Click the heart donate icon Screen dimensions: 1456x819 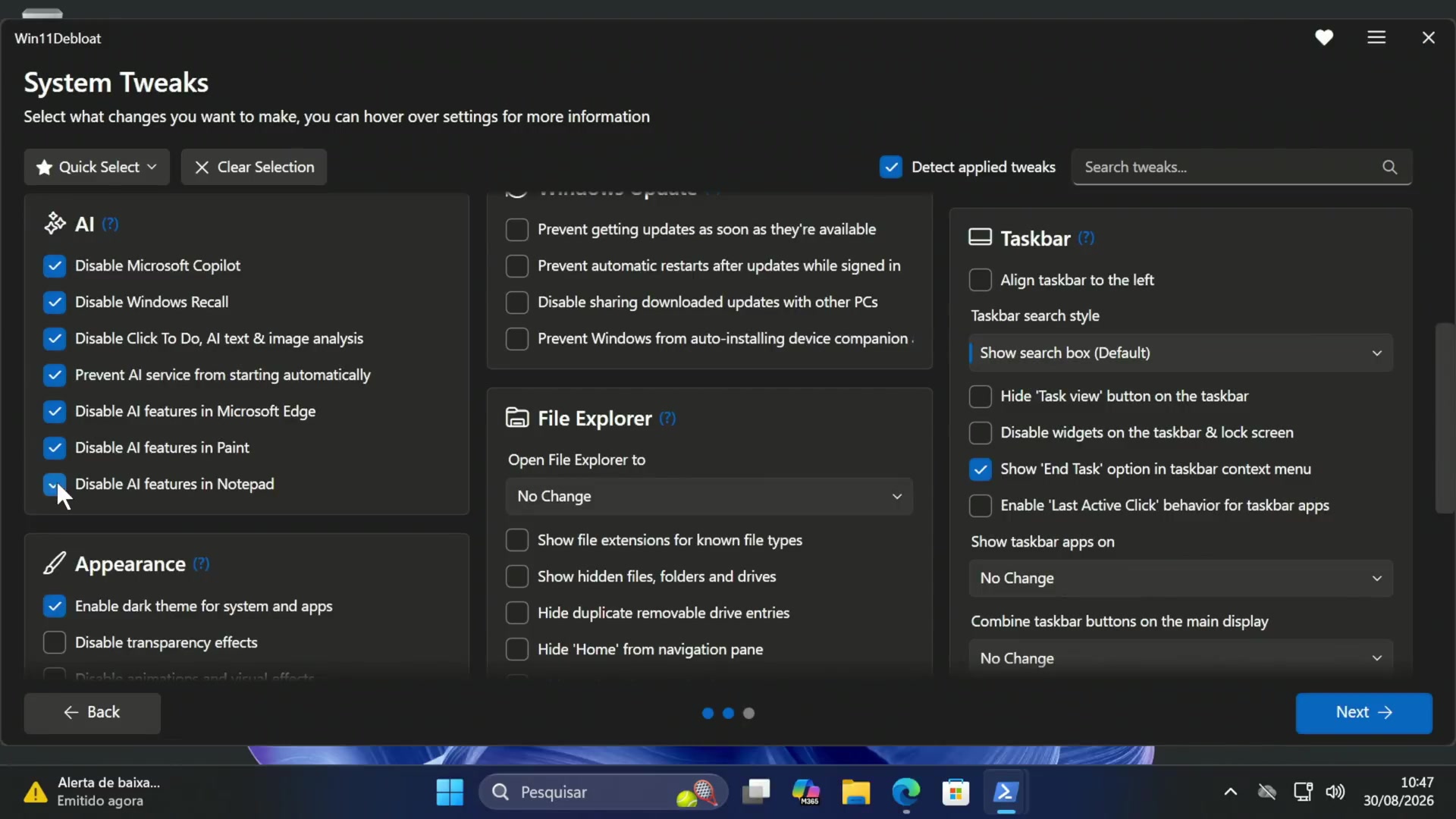click(x=1324, y=37)
